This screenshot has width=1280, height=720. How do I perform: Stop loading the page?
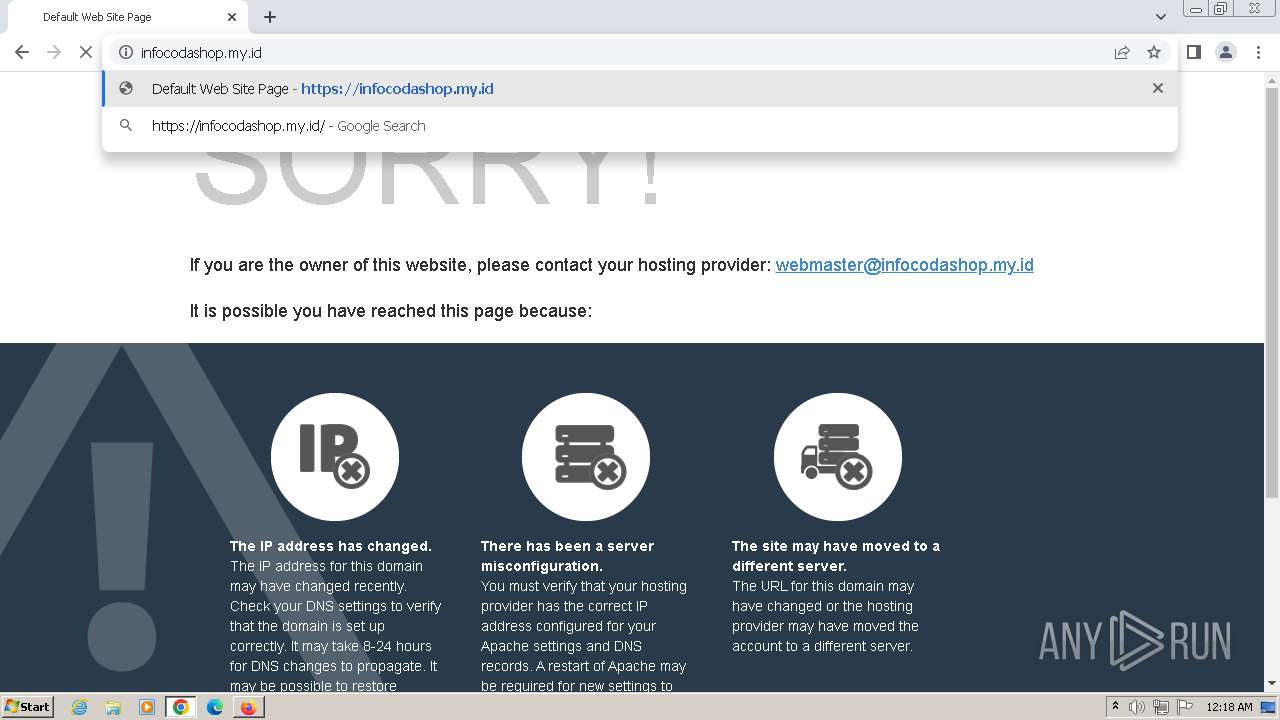[x=86, y=52]
